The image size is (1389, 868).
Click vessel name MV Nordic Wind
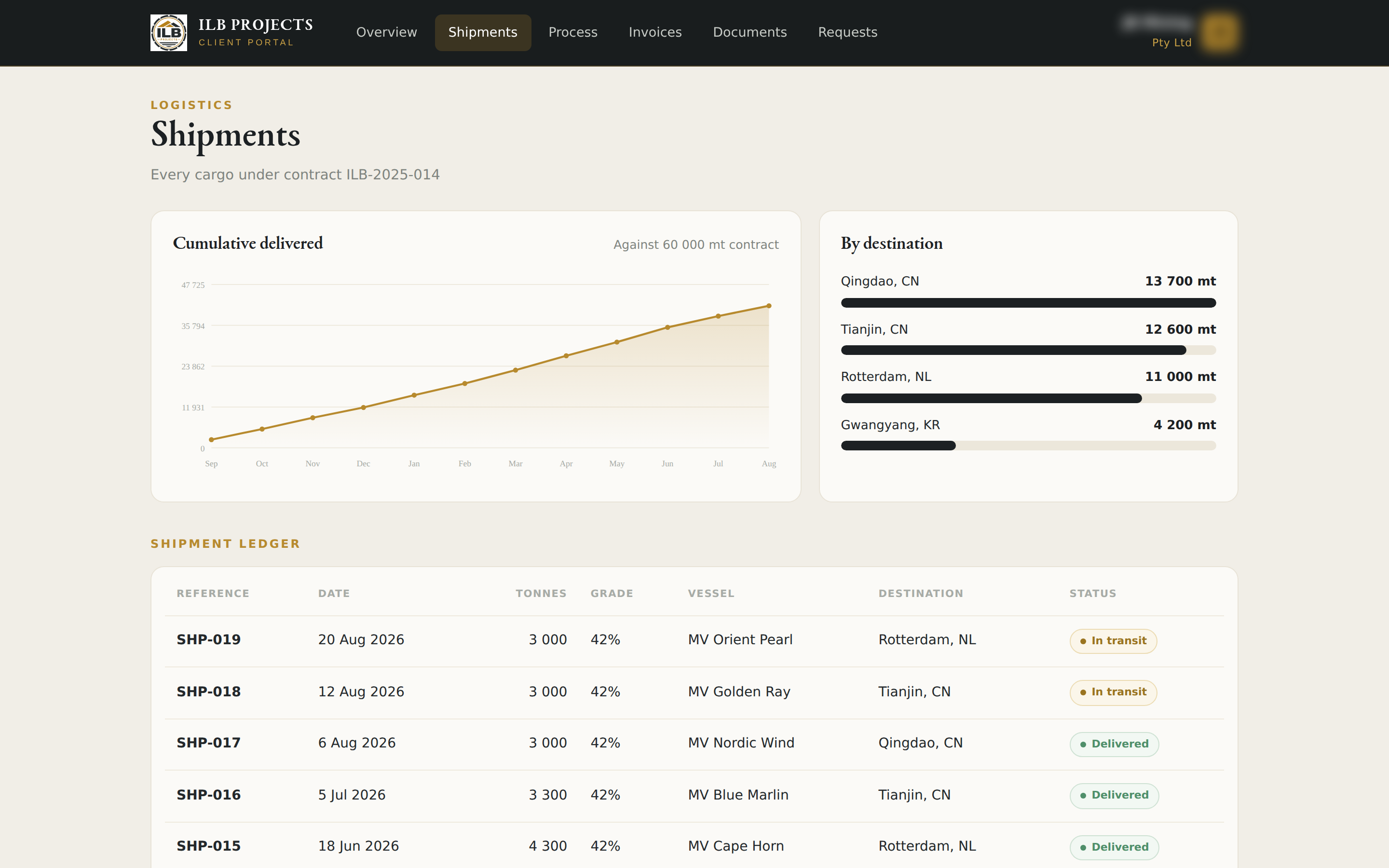coord(741,743)
